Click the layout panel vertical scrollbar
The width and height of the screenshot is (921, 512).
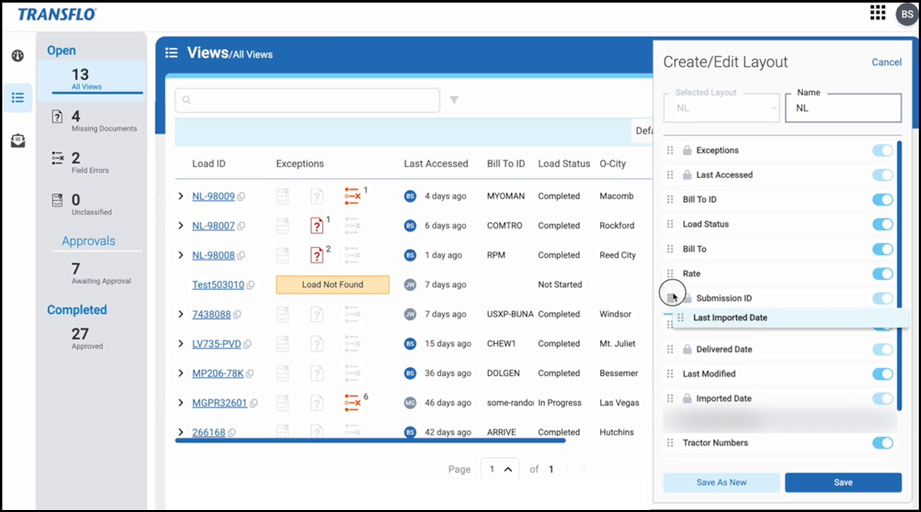(x=899, y=275)
